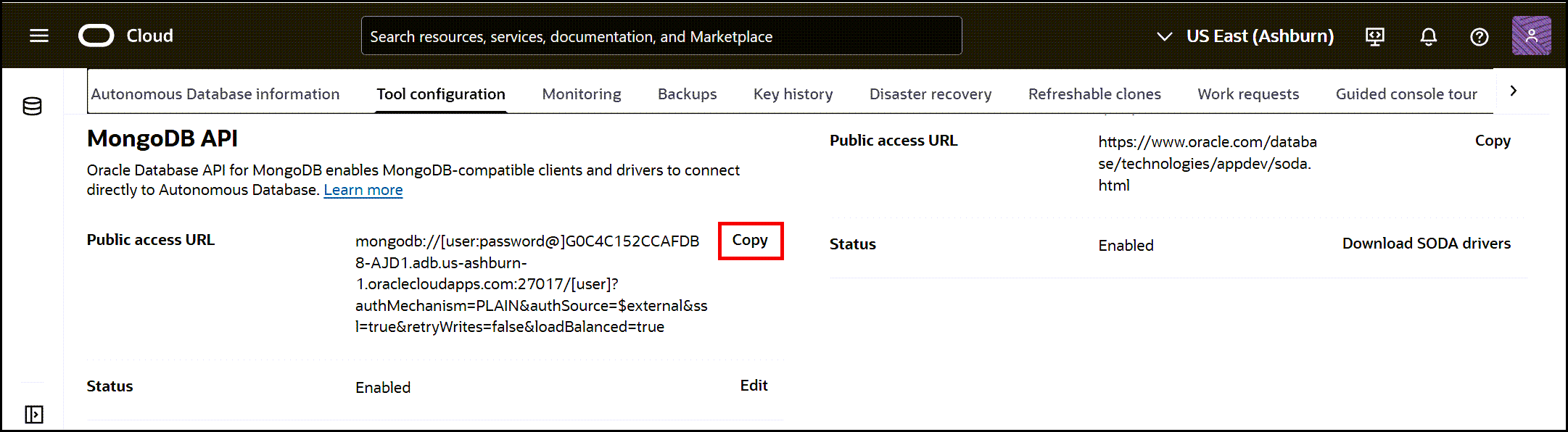The image size is (1568, 432).
Task: Switch to Disaster recovery tab
Action: [x=931, y=94]
